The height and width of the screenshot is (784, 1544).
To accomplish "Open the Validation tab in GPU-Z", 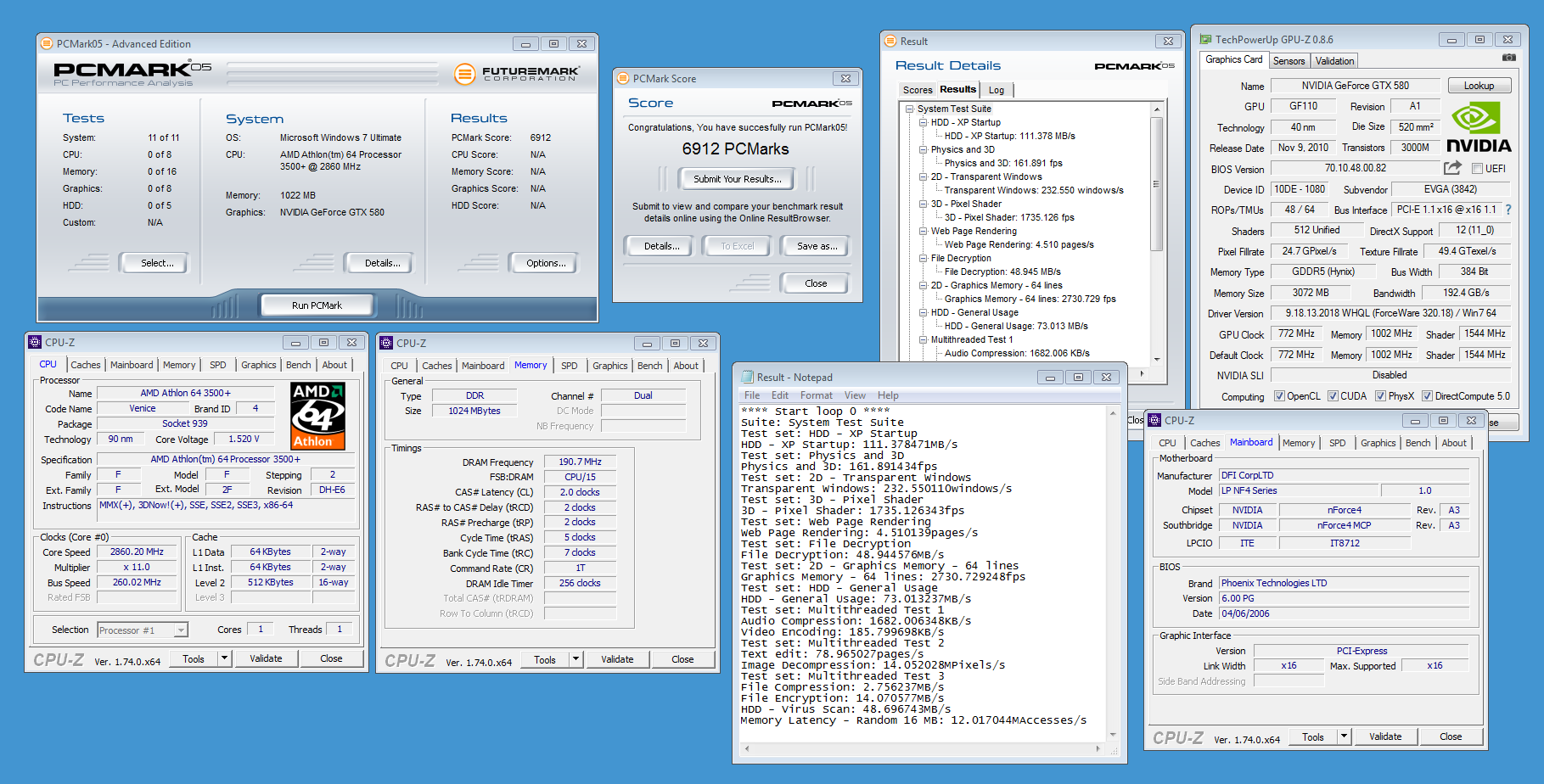I will coord(1334,61).
